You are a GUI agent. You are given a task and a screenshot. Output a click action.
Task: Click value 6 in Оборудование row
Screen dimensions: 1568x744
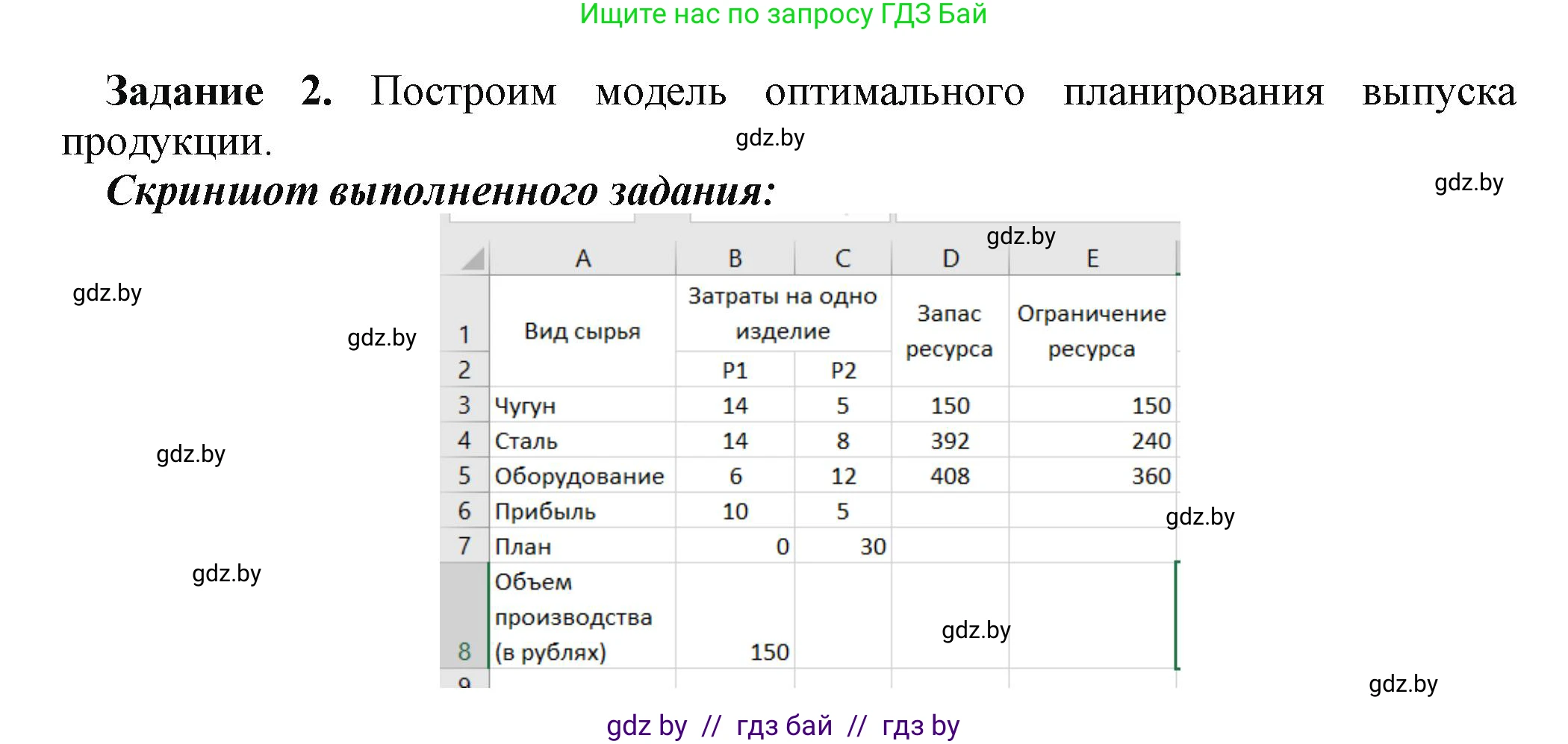coord(735,475)
